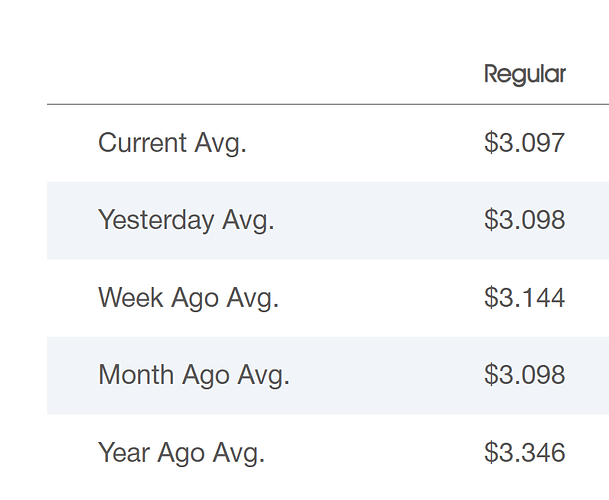Image resolution: width=609 pixels, height=500 pixels.
Task: Click the week ago price $3.144
Action: 524,298
